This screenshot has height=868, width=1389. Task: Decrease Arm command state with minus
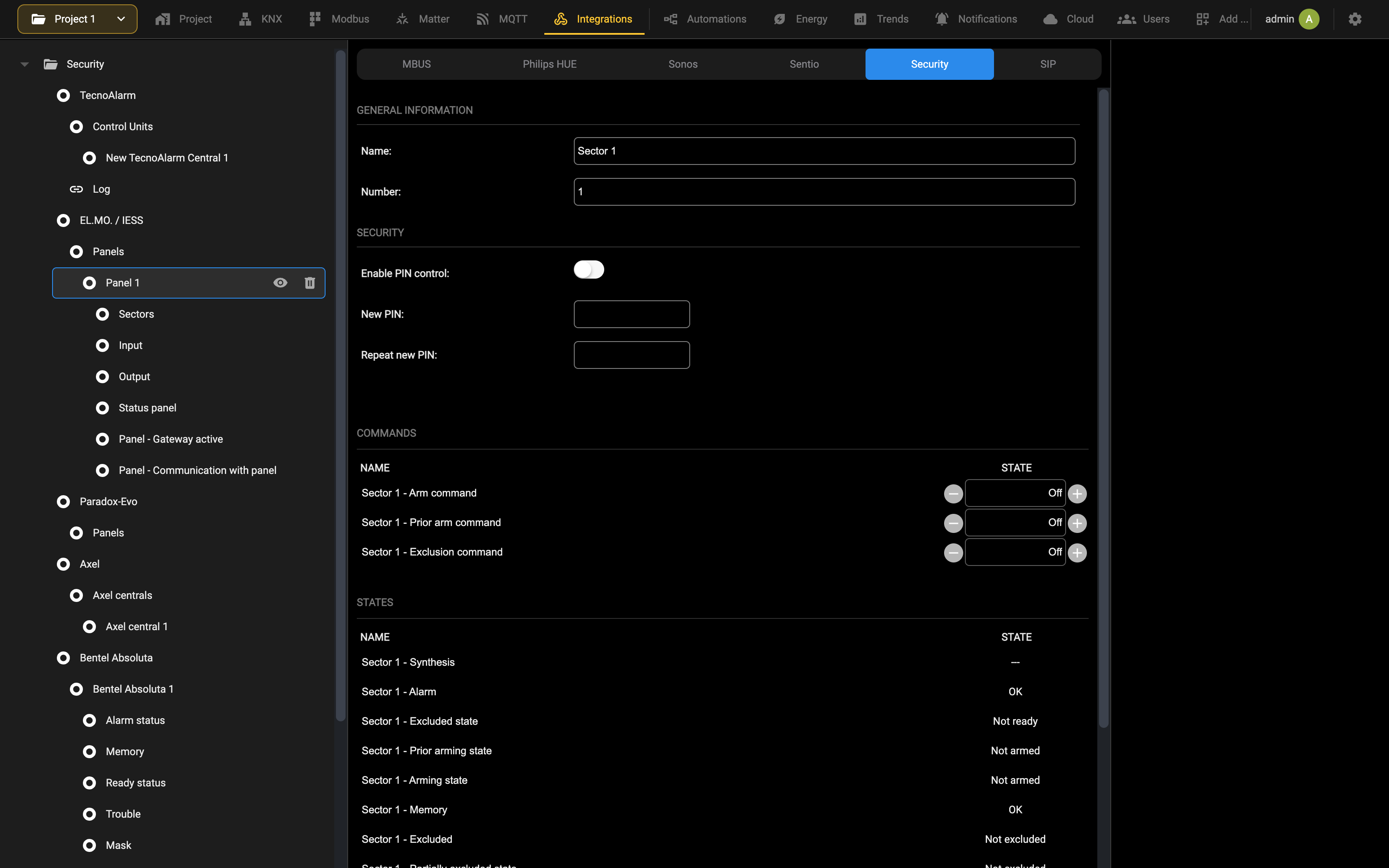click(x=953, y=494)
